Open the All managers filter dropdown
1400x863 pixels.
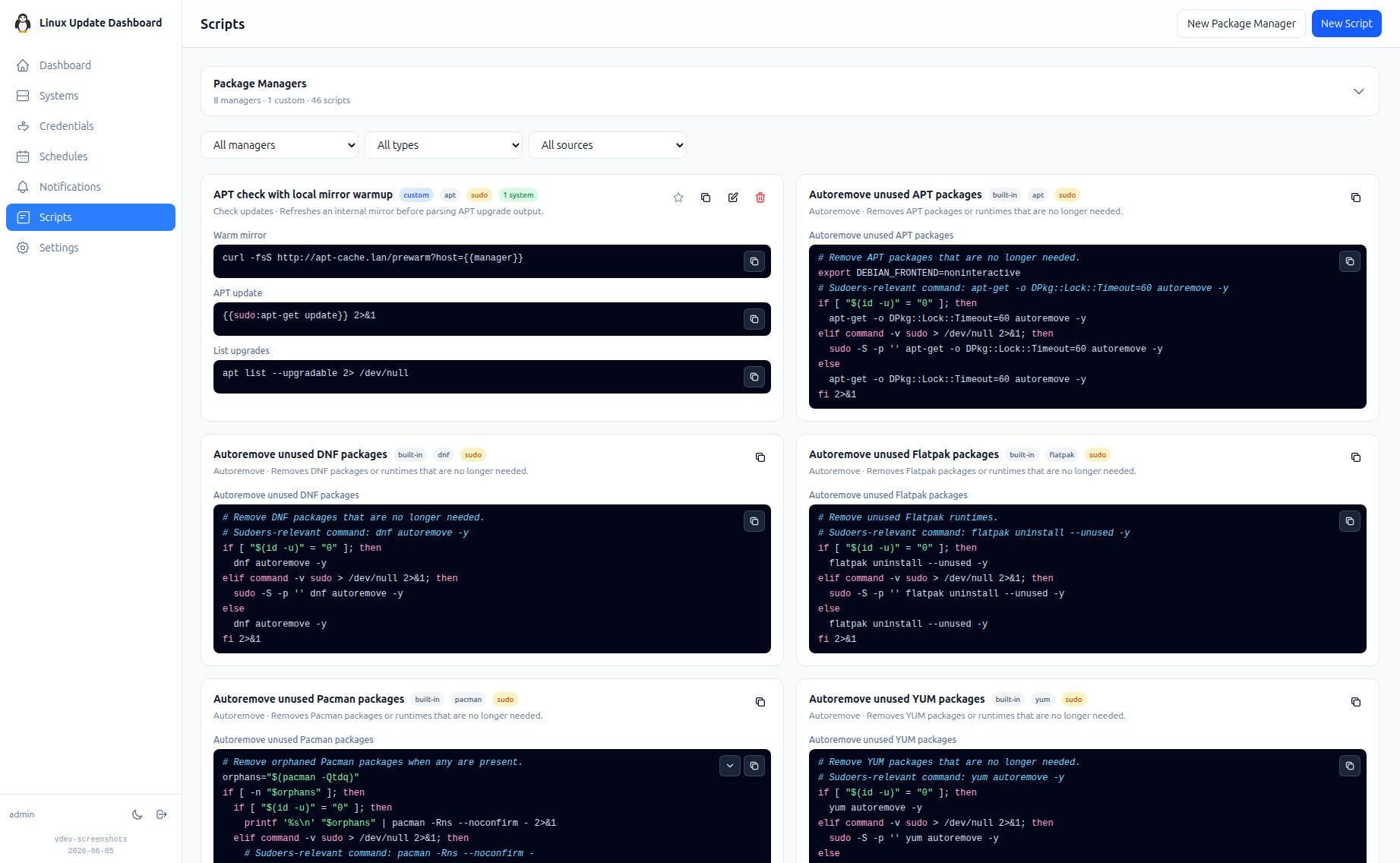tap(280, 145)
